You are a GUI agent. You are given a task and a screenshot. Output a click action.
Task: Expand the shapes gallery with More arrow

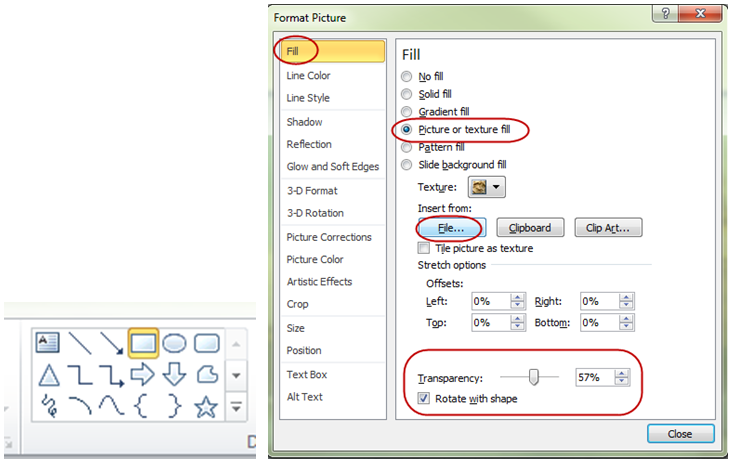click(x=237, y=406)
